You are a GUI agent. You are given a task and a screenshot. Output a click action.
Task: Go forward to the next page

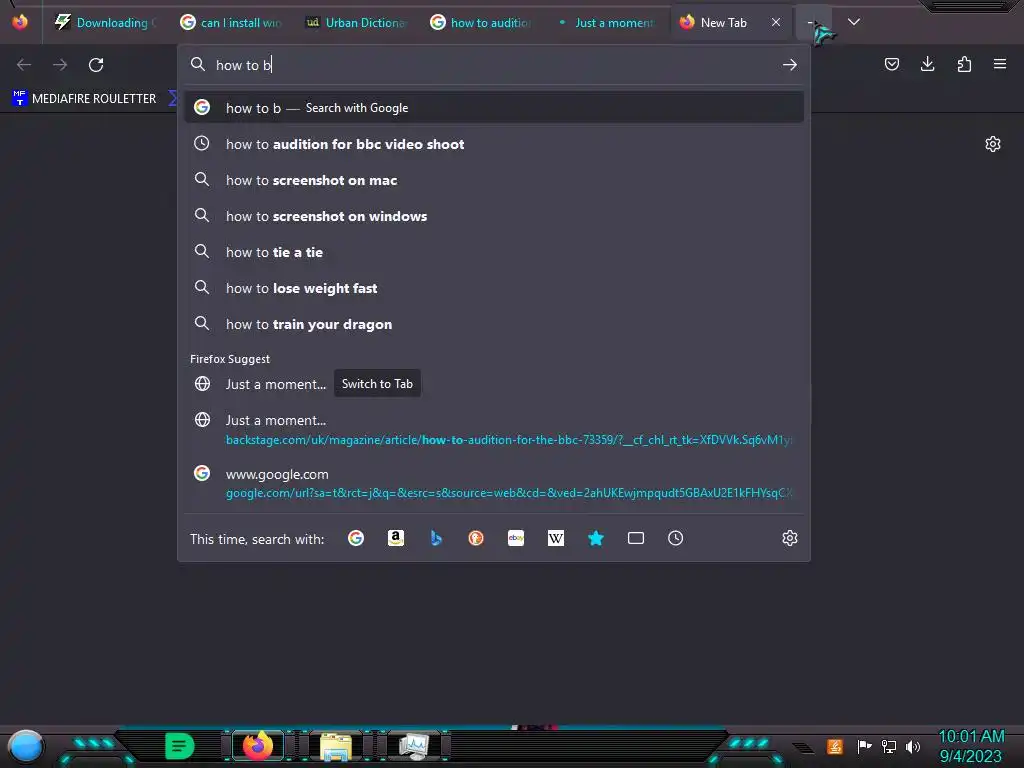[x=60, y=65]
